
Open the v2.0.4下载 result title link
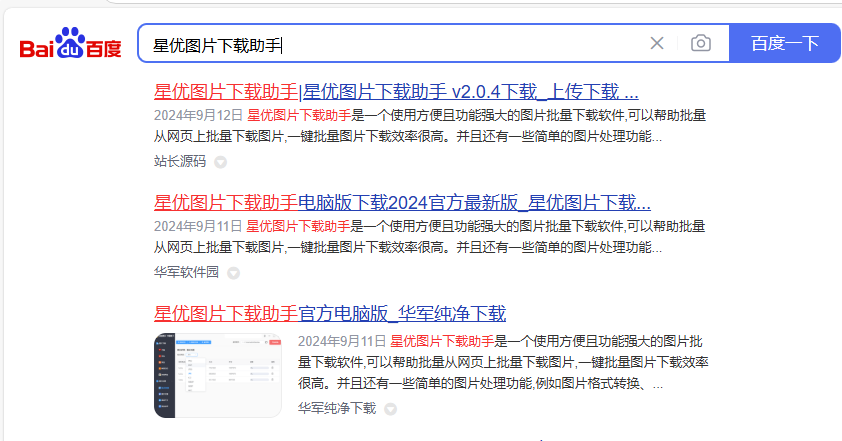(396, 92)
